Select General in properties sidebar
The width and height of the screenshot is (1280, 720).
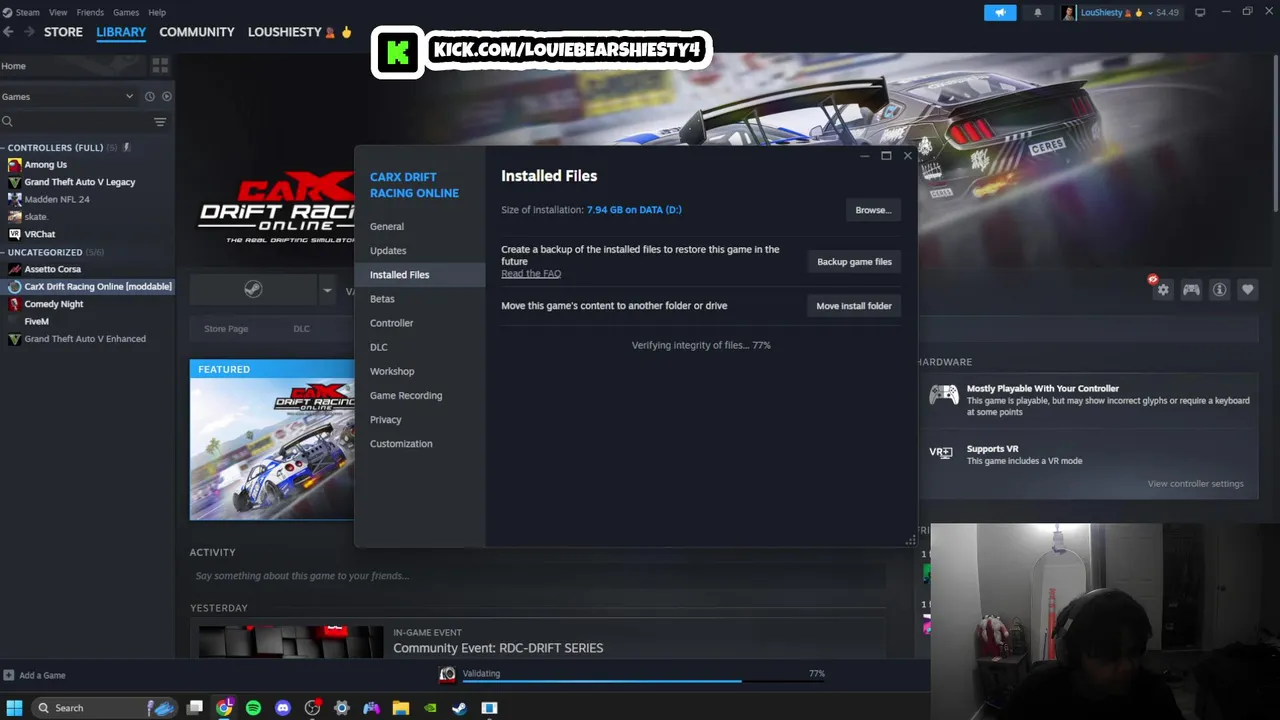(x=420, y=227)
